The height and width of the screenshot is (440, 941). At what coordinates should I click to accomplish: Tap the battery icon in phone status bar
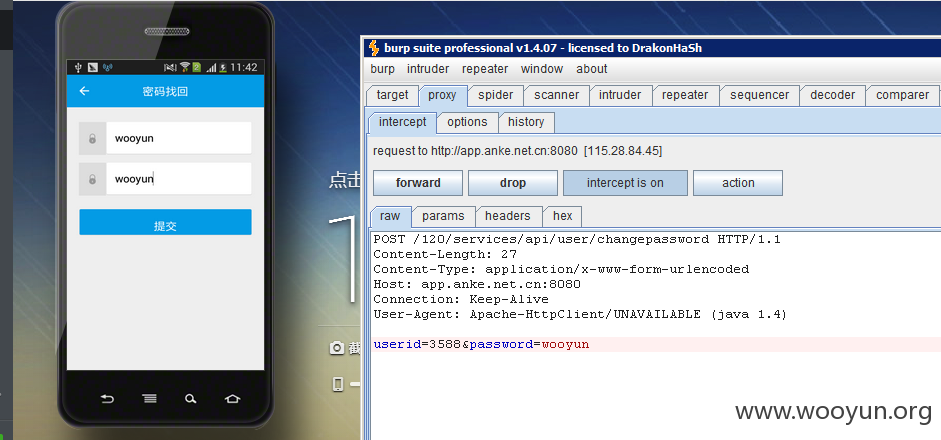pos(224,67)
